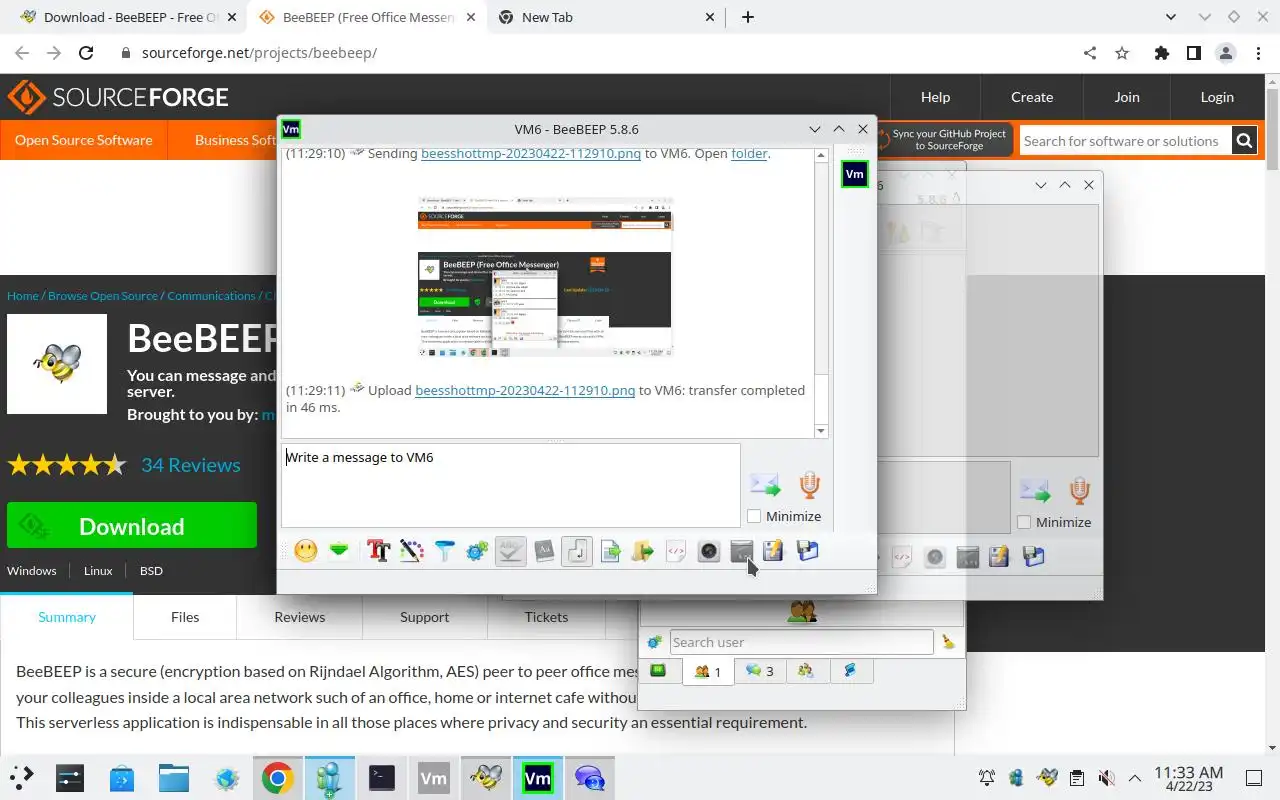The width and height of the screenshot is (1280, 800).
Task: Check Minimize in the background chat window
Action: pos(1024,522)
